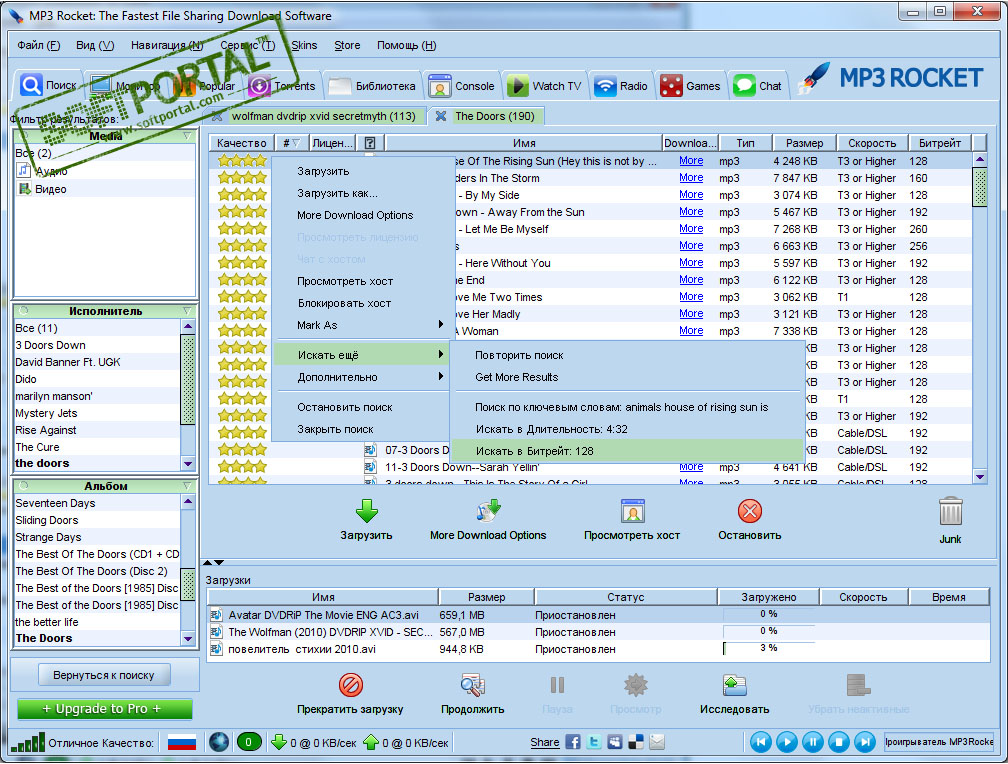Open the Watch TV tab
Screen dimensions: 1008x764
(544, 86)
